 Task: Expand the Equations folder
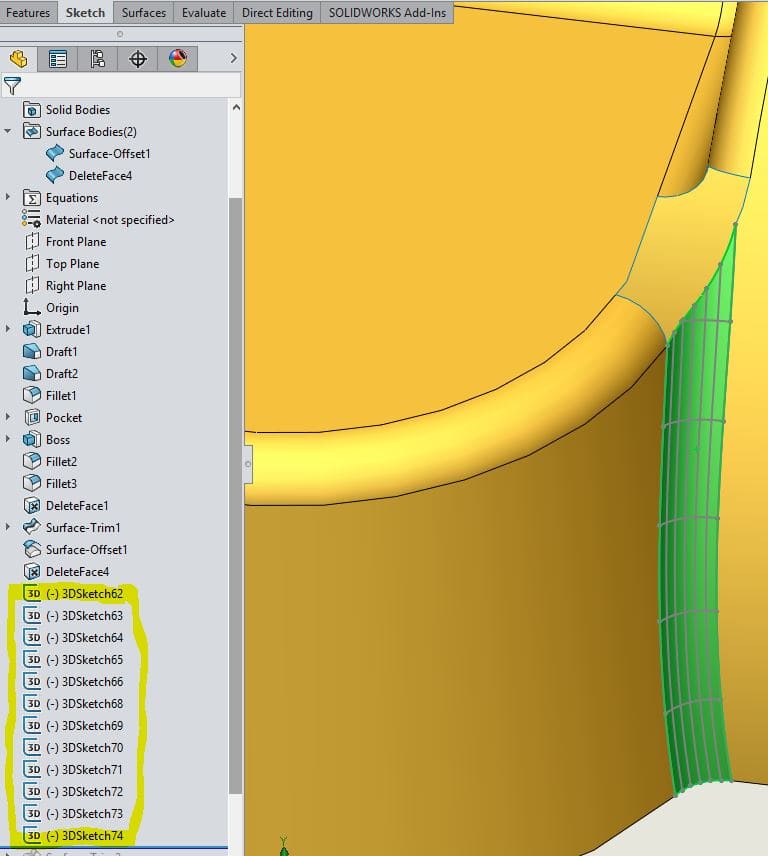tap(8, 198)
